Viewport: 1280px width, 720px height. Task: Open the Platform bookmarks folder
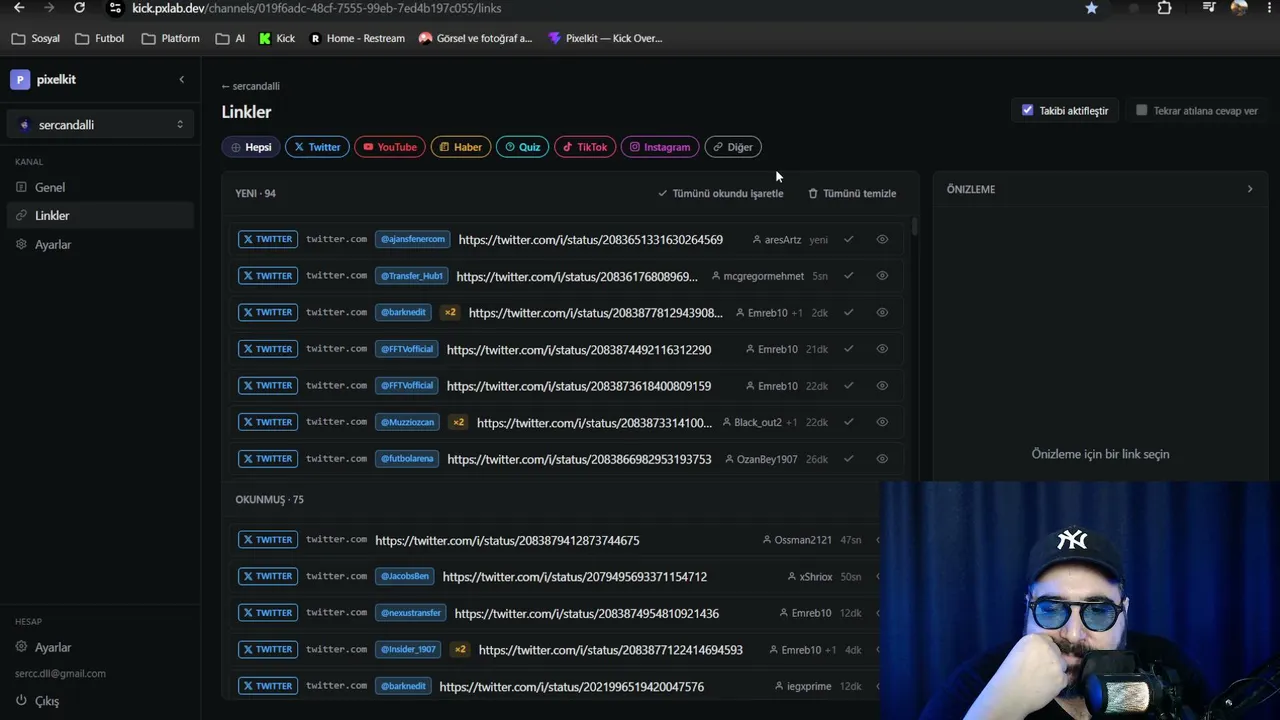pyautogui.click(x=171, y=39)
